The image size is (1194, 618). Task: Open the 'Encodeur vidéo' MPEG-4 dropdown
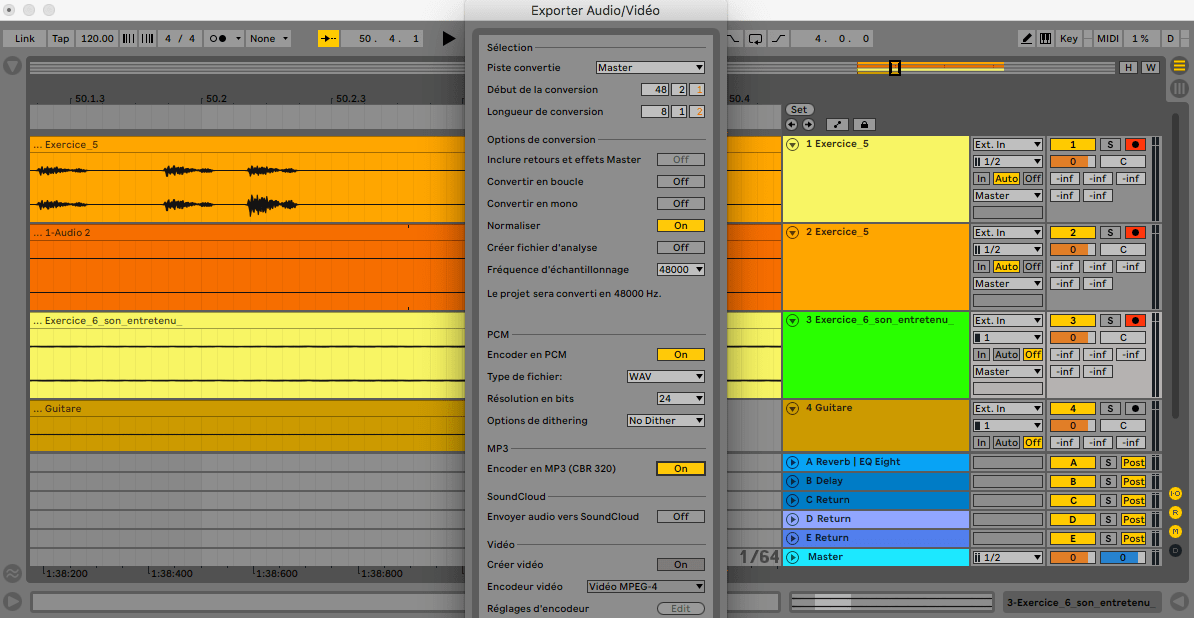pos(645,586)
